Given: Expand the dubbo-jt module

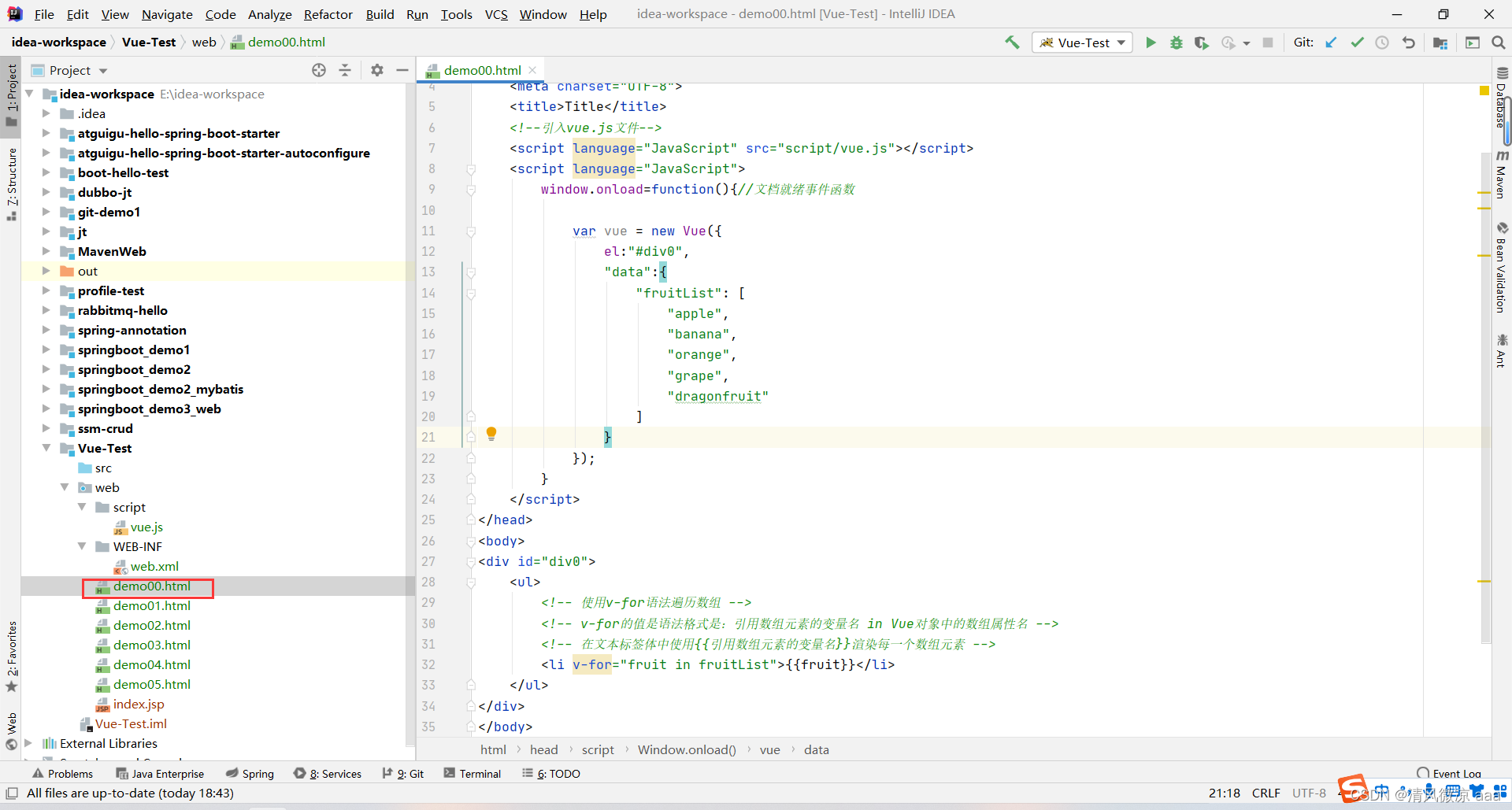Looking at the screenshot, I should click(x=46, y=192).
